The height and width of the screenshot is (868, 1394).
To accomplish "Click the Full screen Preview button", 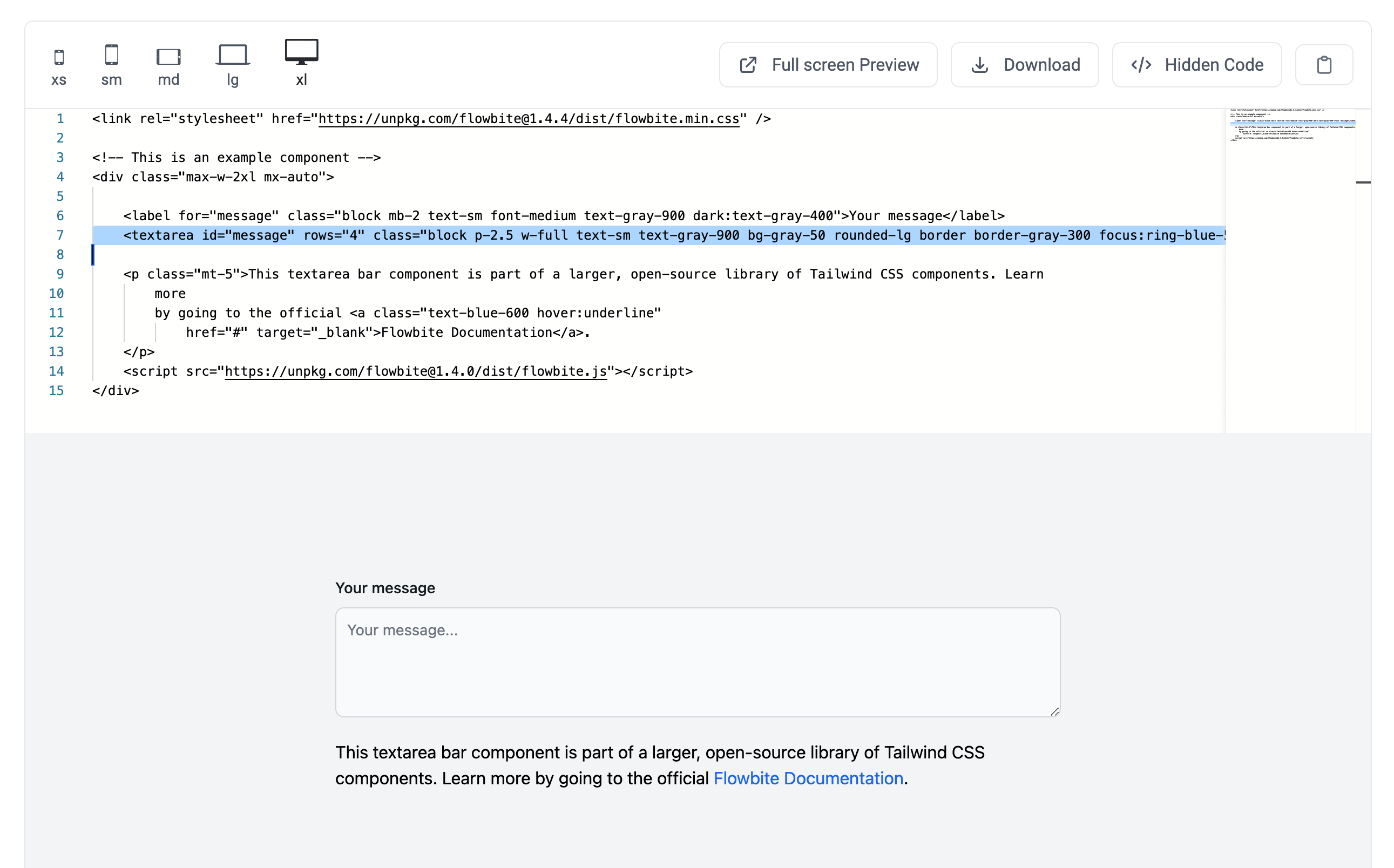I will (x=828, y=65).
